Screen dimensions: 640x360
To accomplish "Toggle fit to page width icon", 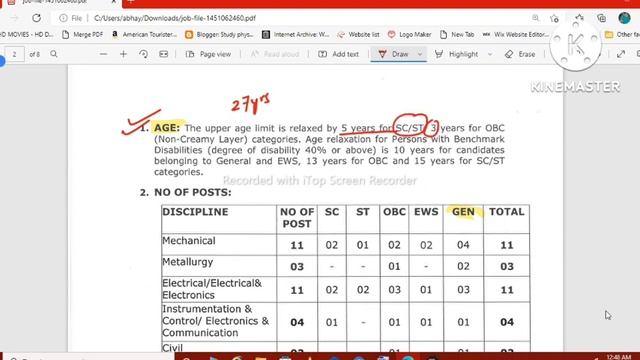I will click(x=164, y=54).
